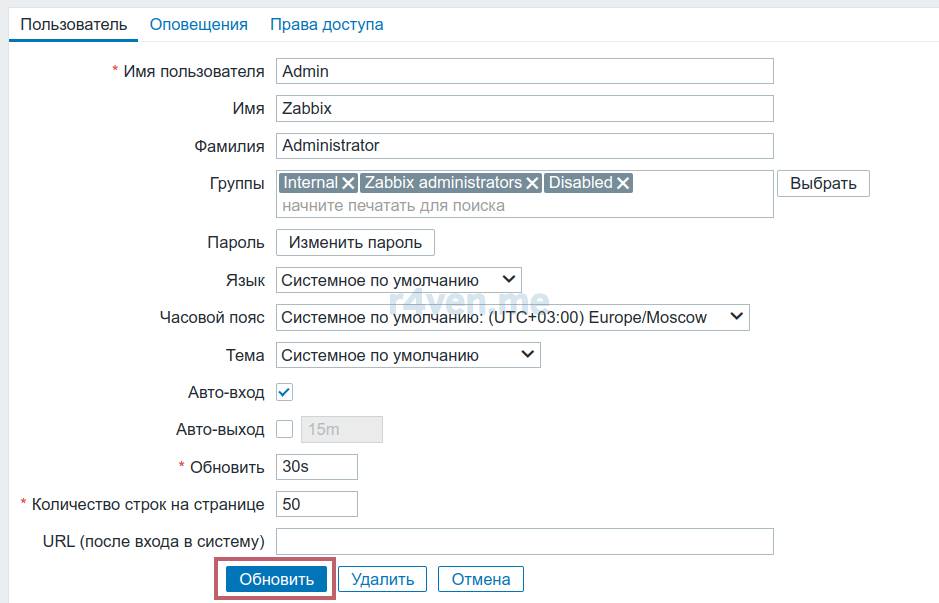Toggle the Авто-выход checkbox

click(x=284, y=429)
